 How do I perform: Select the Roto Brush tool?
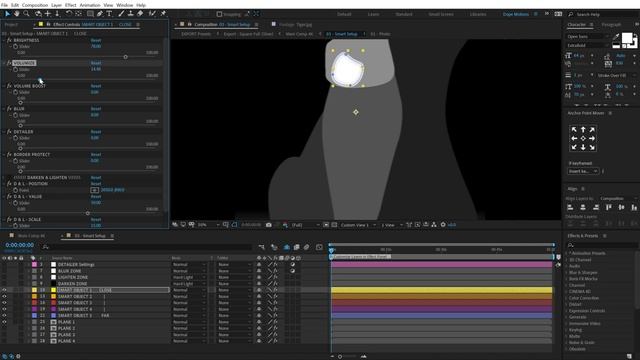pos(152,14)
